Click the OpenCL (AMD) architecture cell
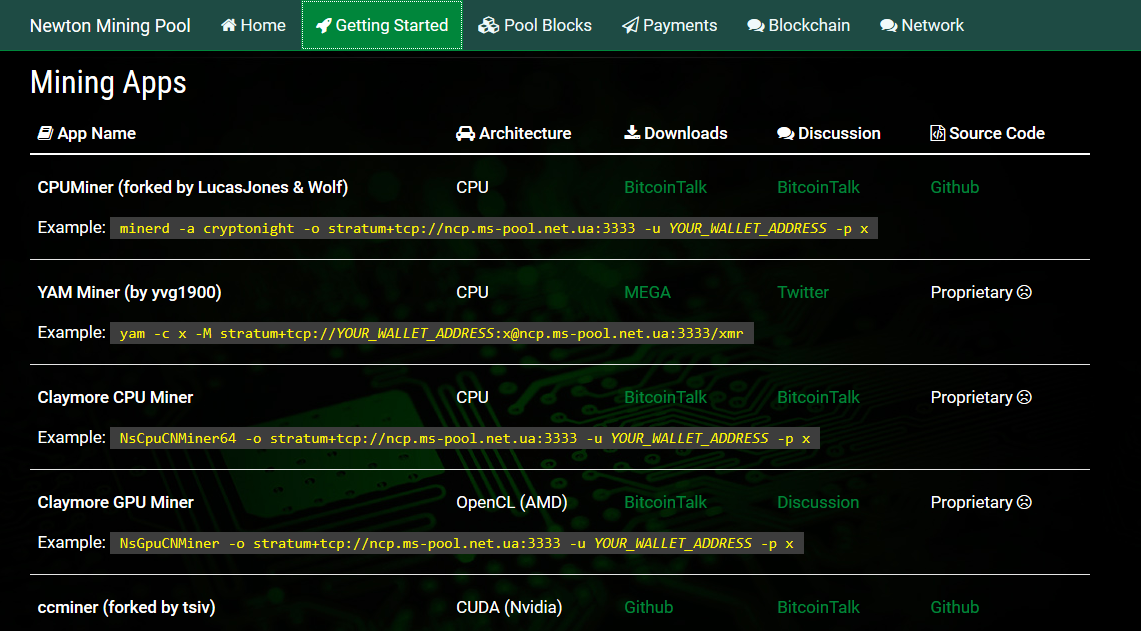The height and width of the screenshot is (631, 1141). coord(512,502)
